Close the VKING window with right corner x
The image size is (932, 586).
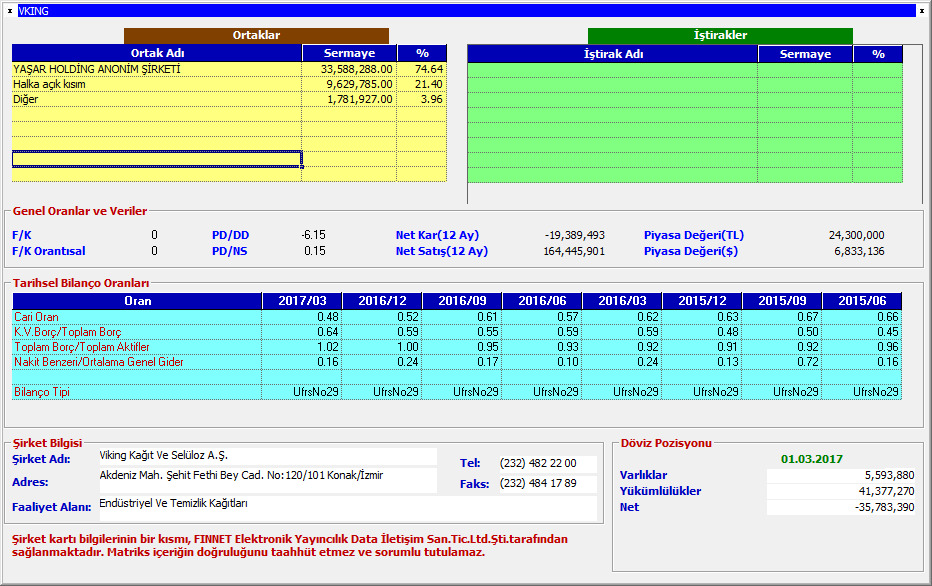[x=922, y=11]
